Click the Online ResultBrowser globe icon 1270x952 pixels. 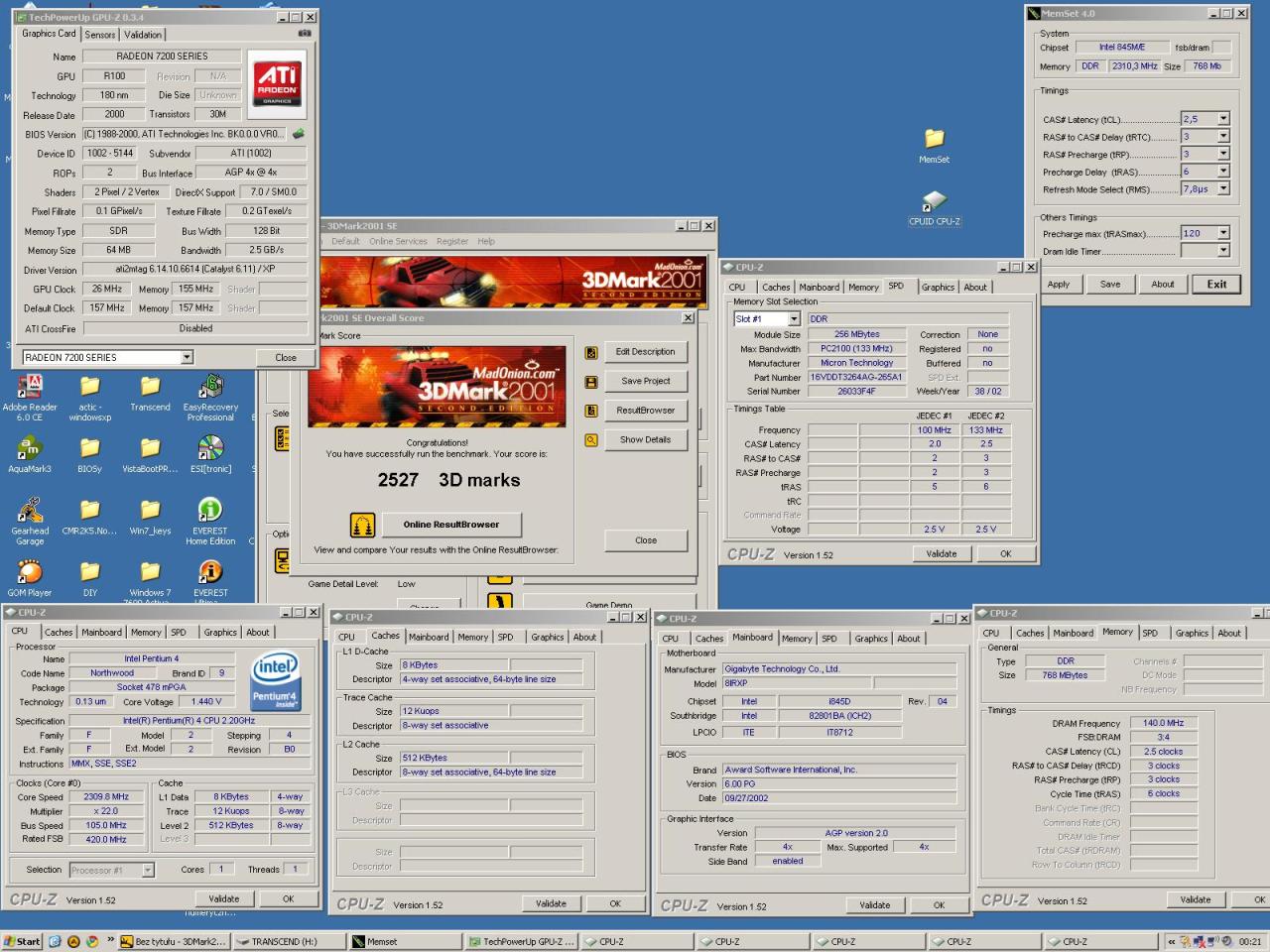[363, 526]
